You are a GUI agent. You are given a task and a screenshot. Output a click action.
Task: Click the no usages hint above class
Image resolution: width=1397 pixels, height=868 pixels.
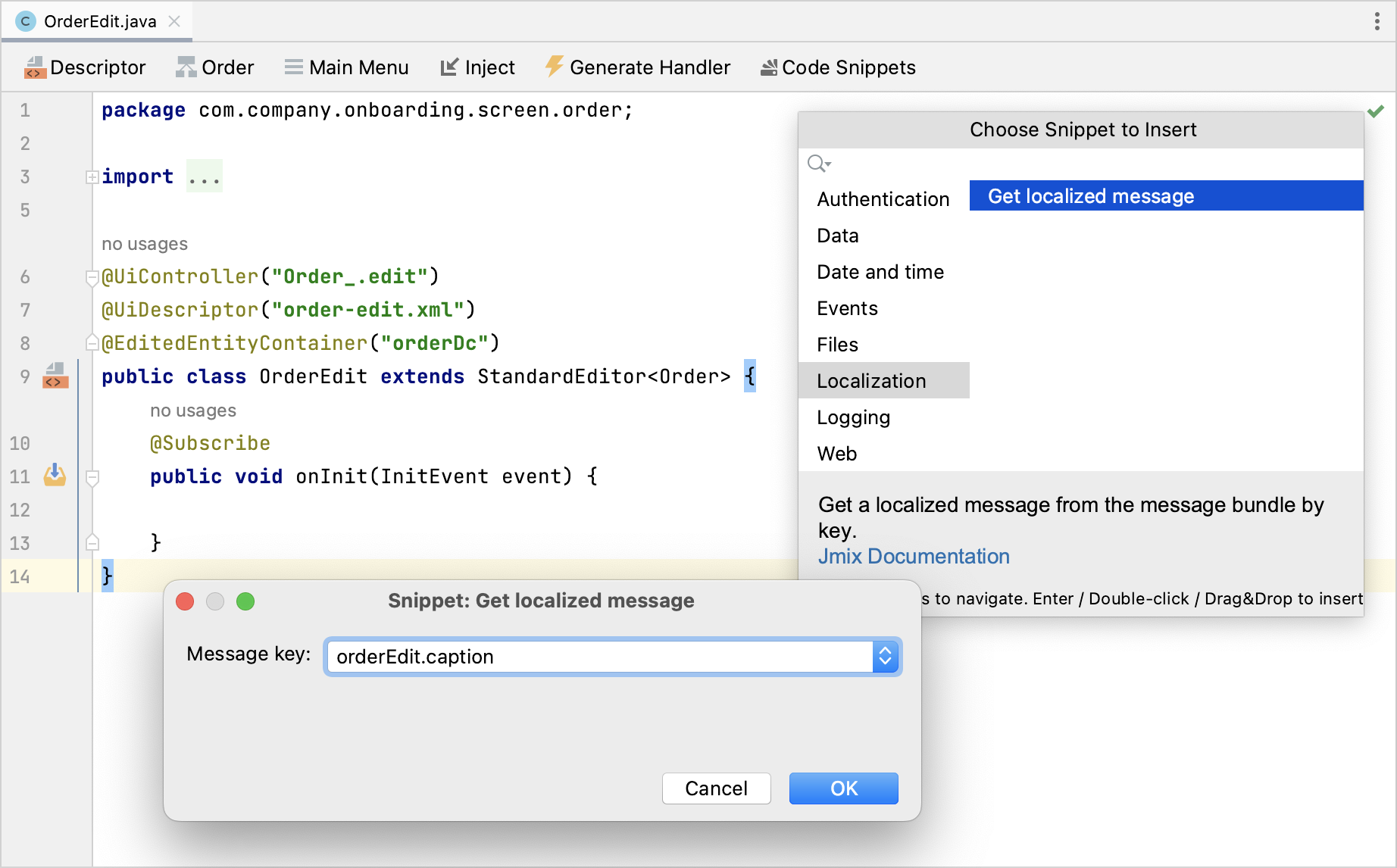[145, 244]
